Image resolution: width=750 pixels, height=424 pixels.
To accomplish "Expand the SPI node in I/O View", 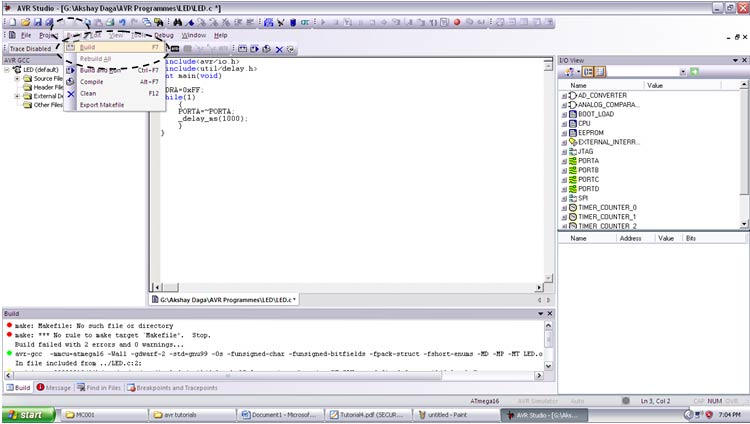I will 564,198.
